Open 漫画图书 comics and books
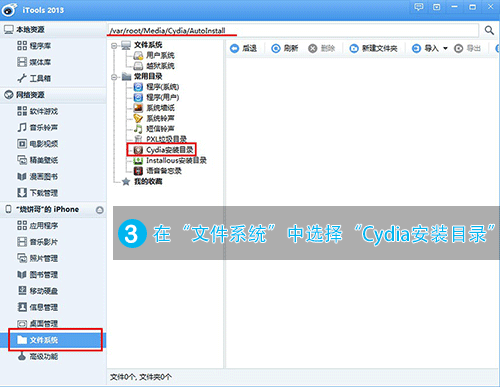500x387 pixels. click(38, 176)
